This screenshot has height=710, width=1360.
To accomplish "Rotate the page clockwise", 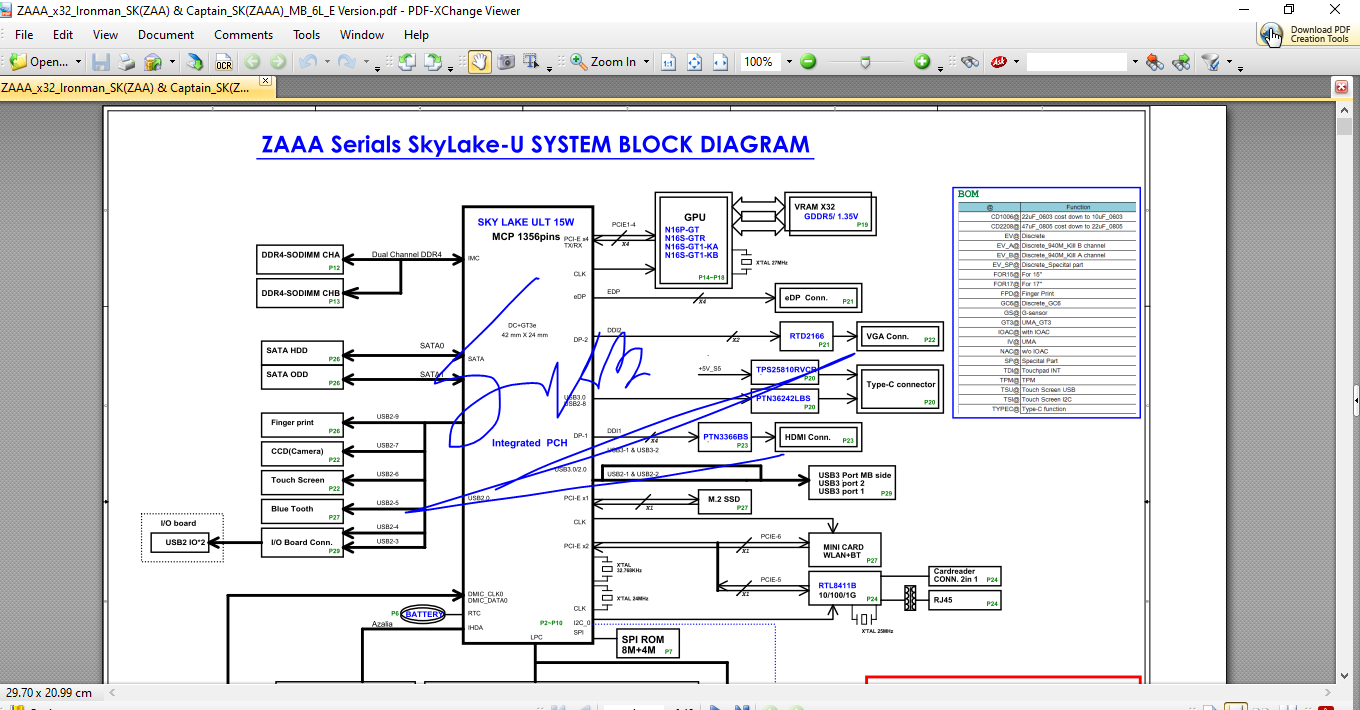I will pyautogui.click(x=433, y=62).
